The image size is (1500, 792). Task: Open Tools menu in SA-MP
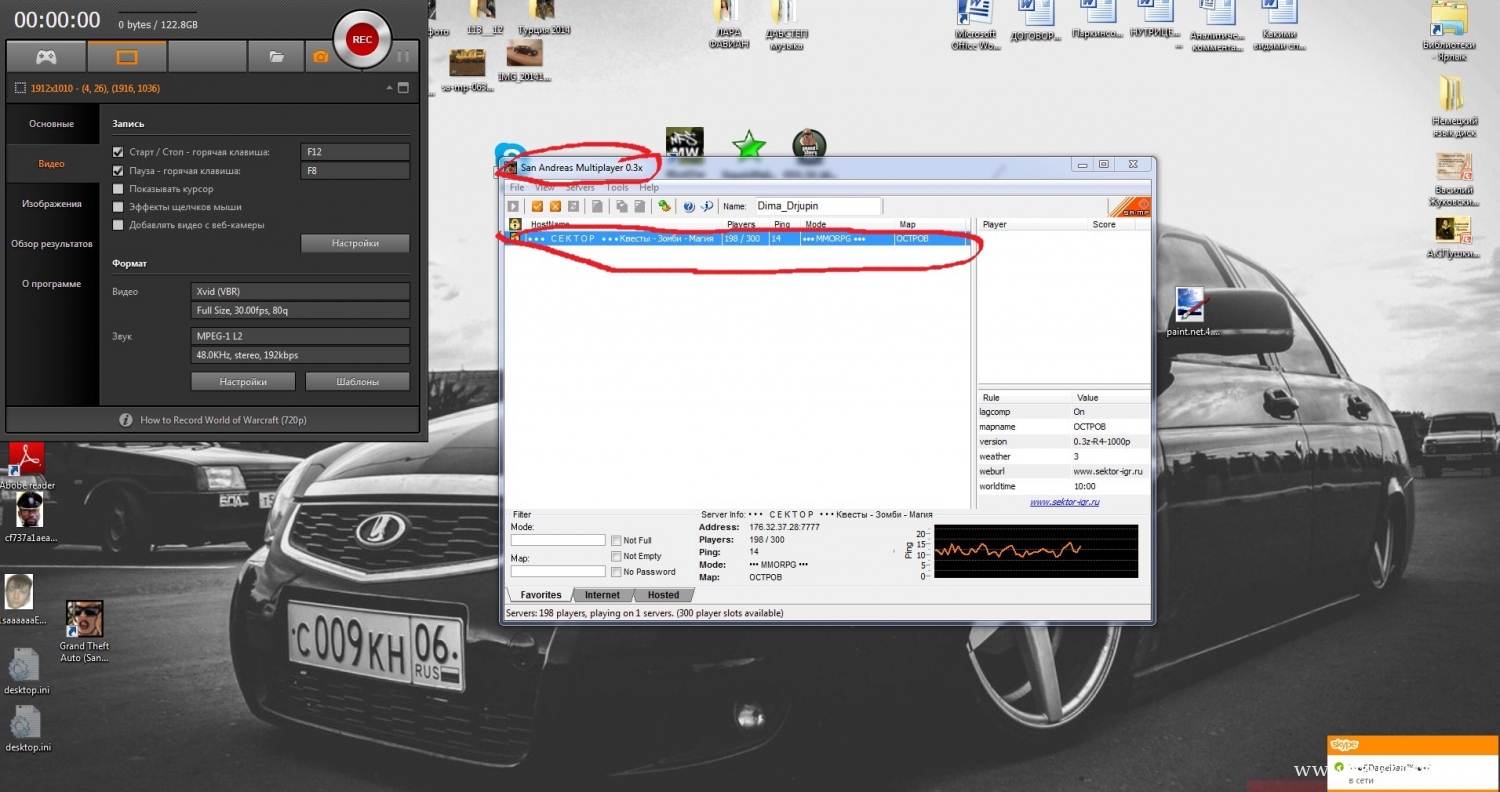click(x=617, y=188)
